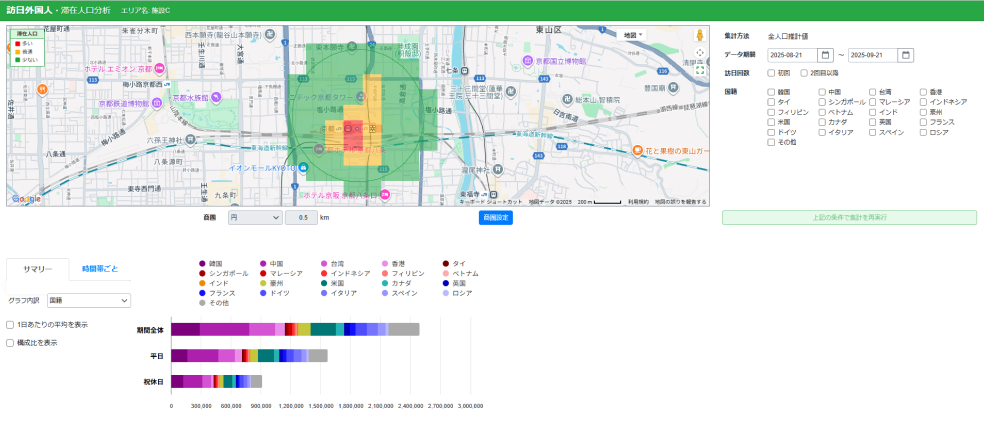This screenshot has height=440, width=984.
Task: Select the サマリー tab
Action: [x=38, y=269]
